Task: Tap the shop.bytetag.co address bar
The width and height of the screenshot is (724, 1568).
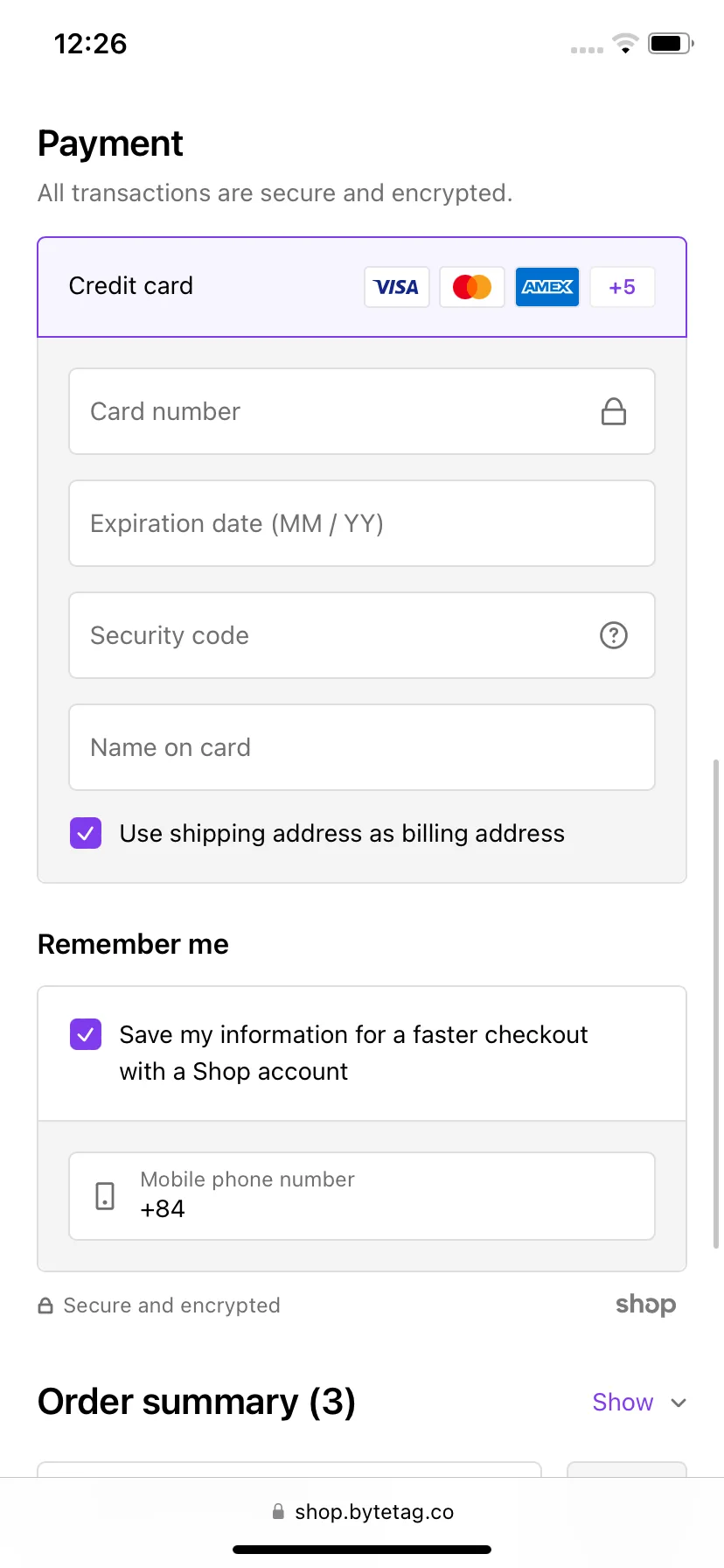Action: click(362, 1512)
